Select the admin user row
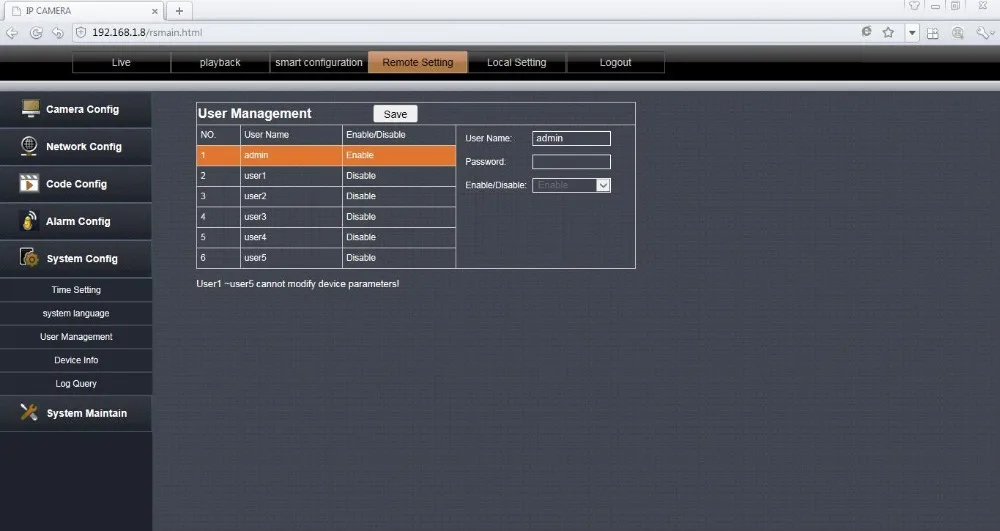 tap(326, 155)
